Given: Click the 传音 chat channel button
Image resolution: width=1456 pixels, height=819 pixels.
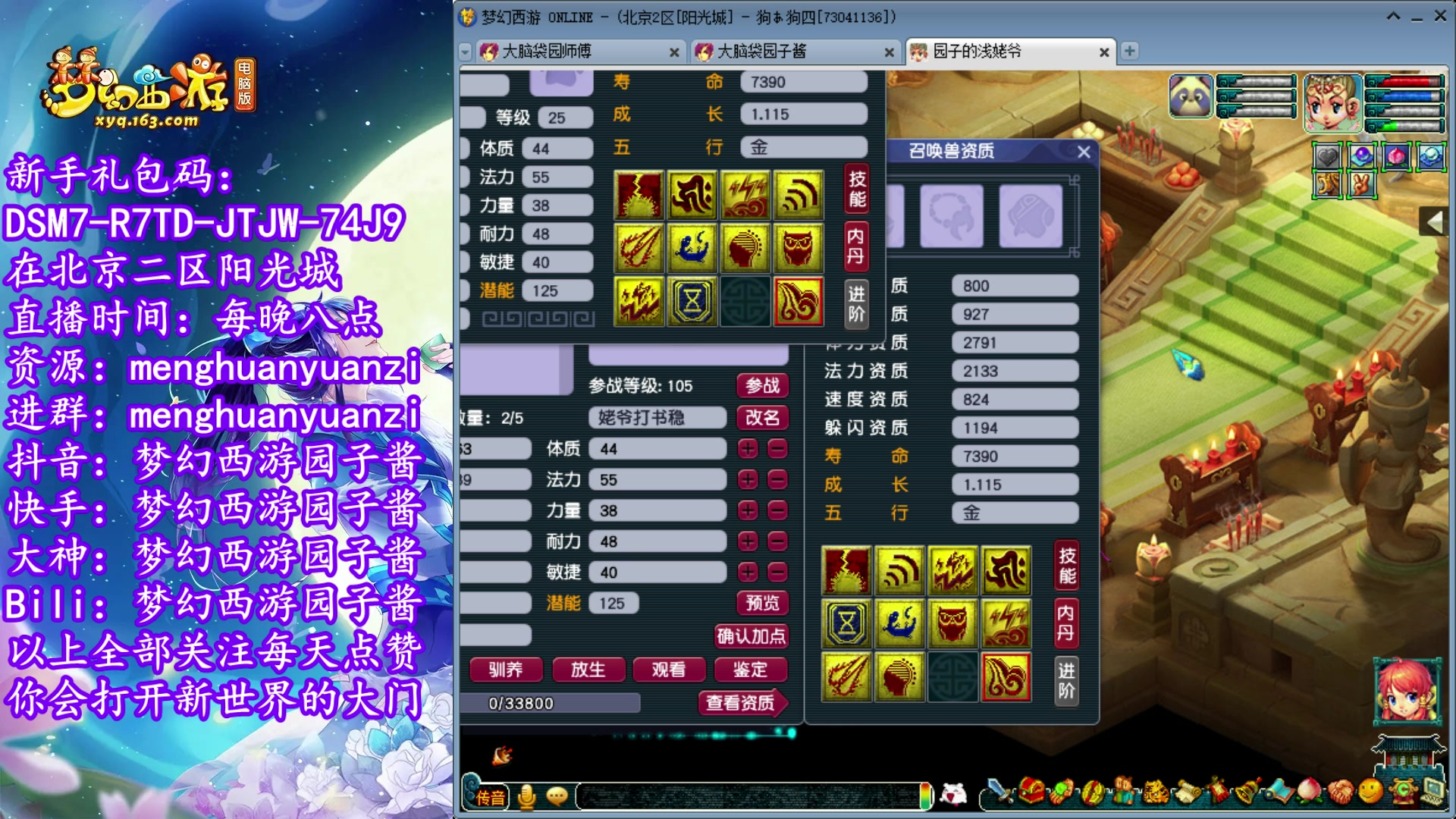Looking at the screenshot, I should click(x=490, y=797).
